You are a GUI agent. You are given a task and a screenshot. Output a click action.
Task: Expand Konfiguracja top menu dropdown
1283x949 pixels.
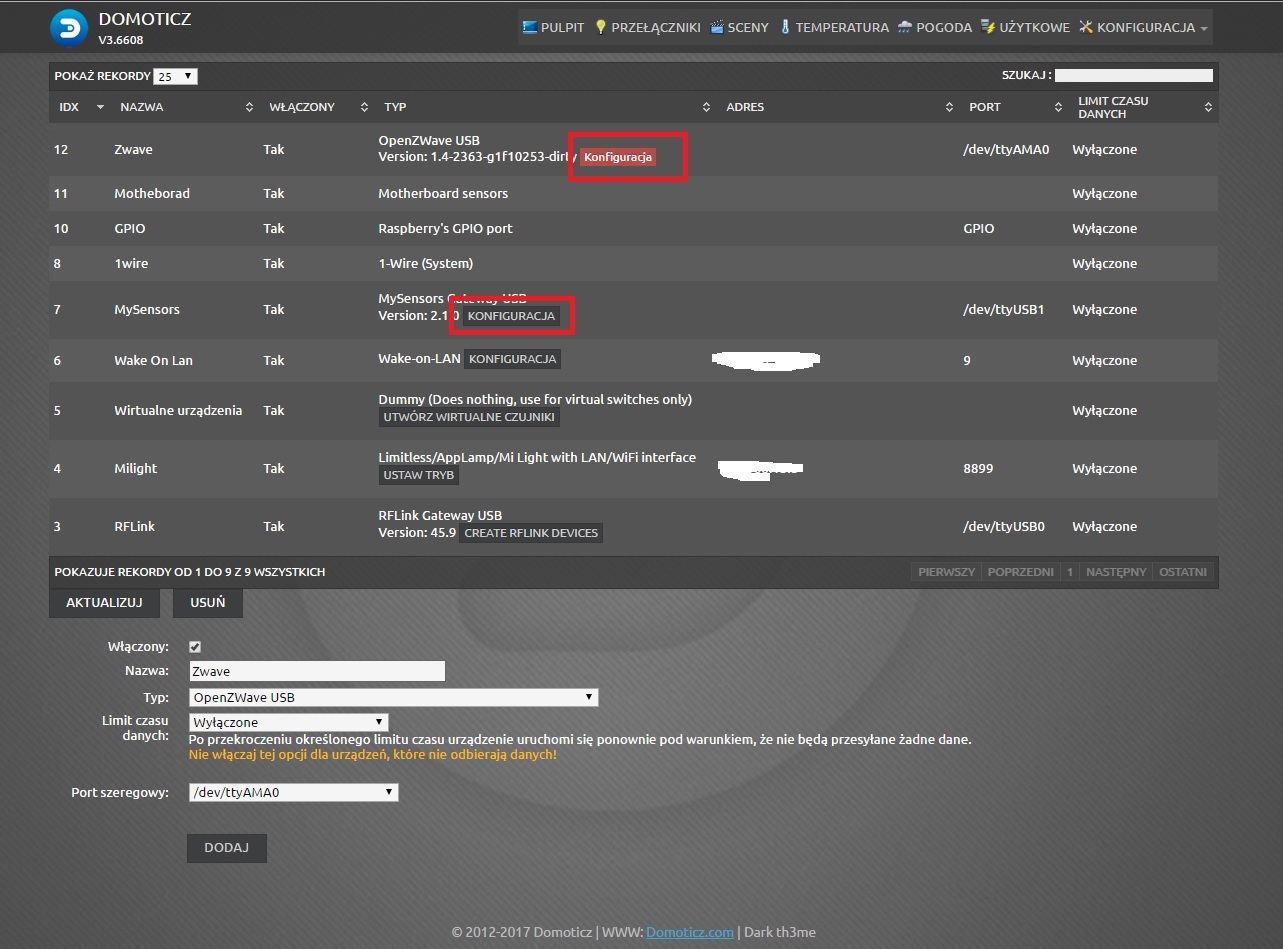1143,27
